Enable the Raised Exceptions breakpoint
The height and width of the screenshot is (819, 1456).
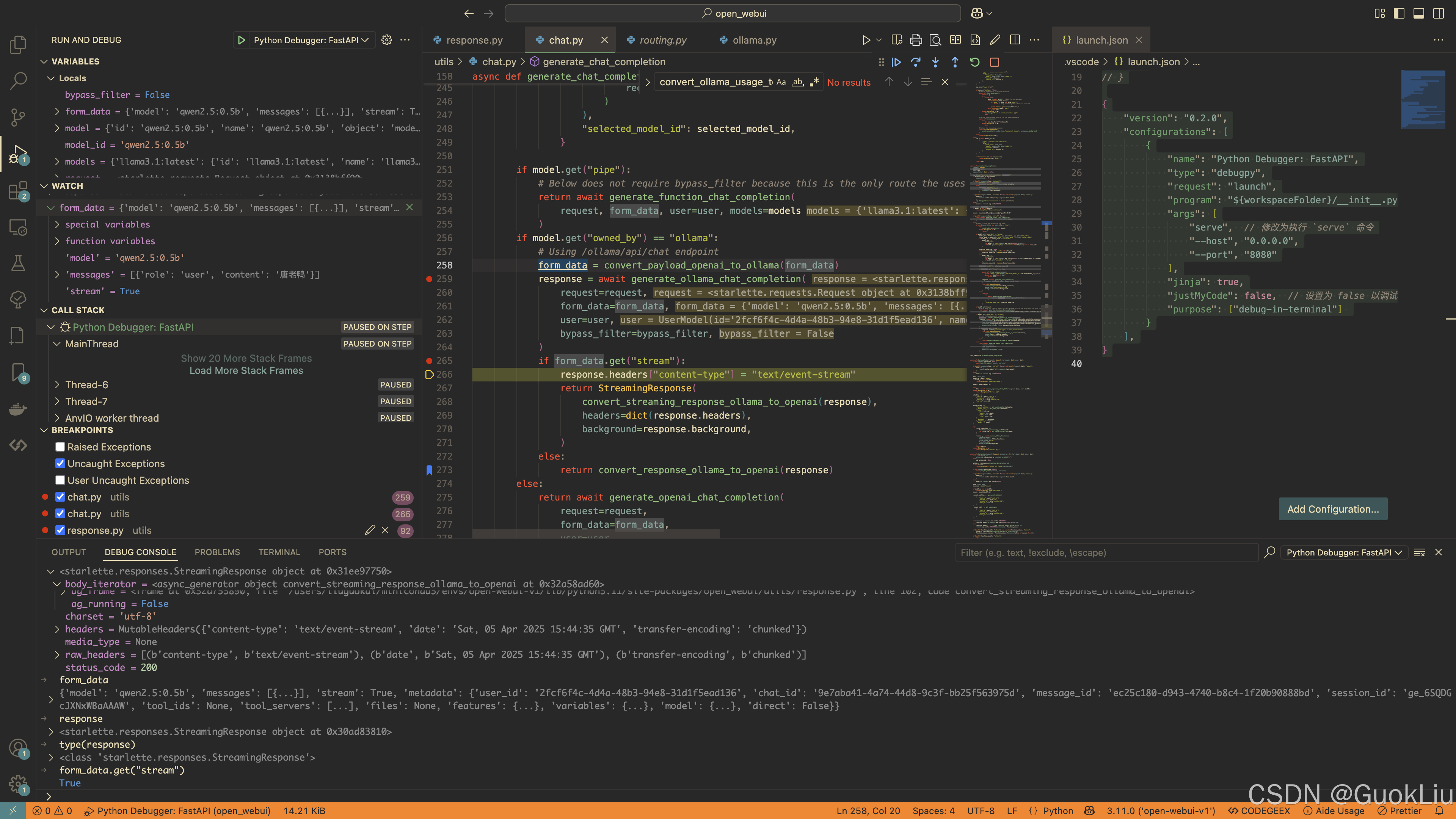[60, 447]
